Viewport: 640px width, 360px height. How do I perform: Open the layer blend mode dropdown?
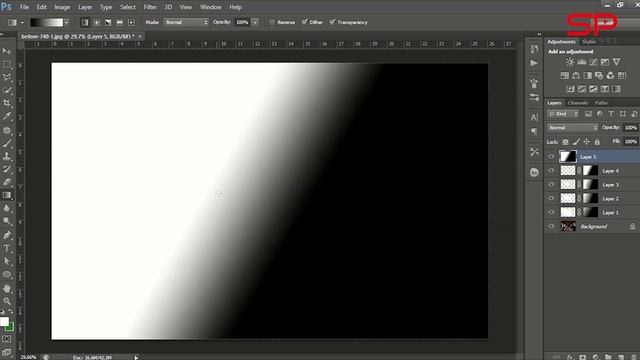573,128
